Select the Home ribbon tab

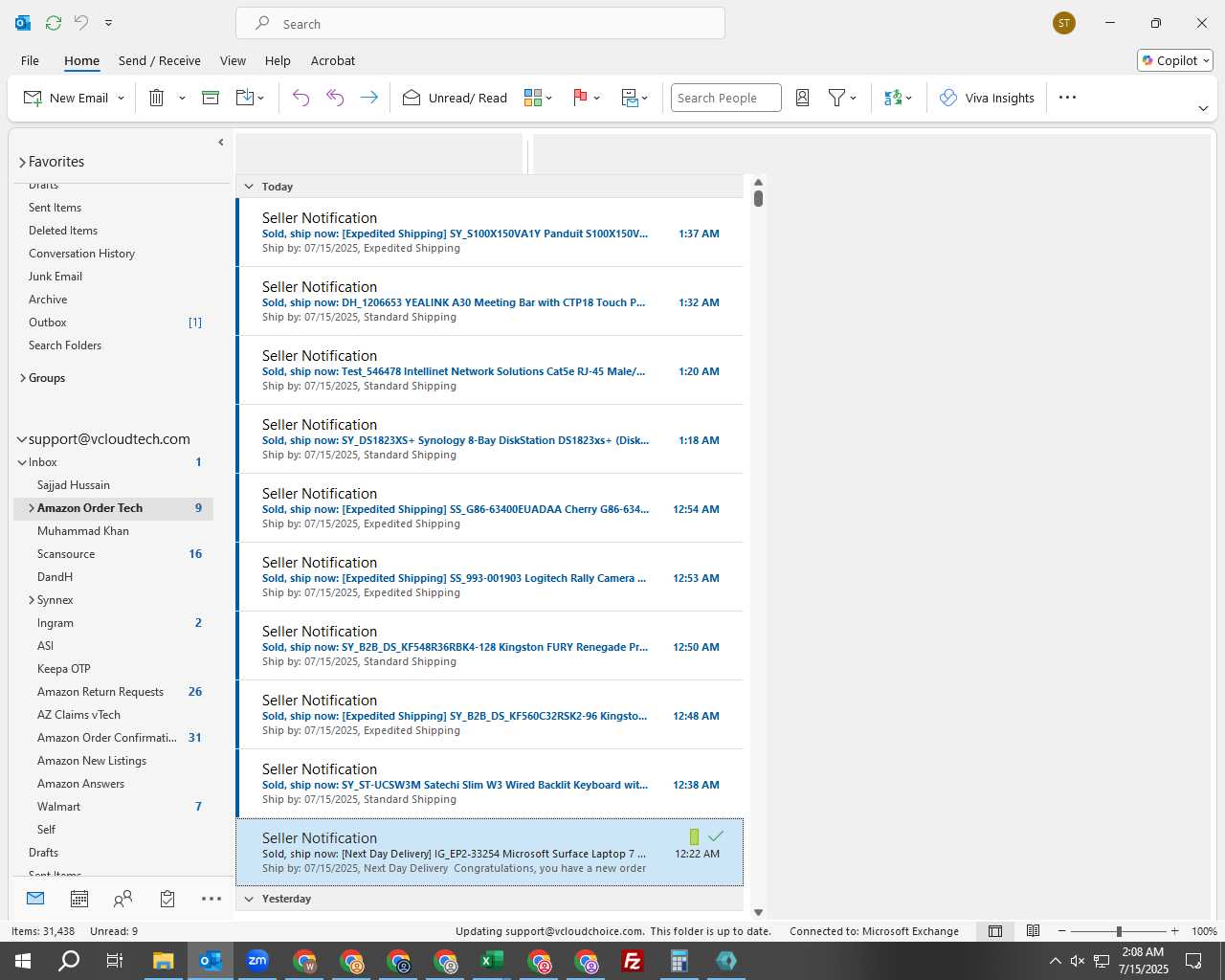coord(82,60)
